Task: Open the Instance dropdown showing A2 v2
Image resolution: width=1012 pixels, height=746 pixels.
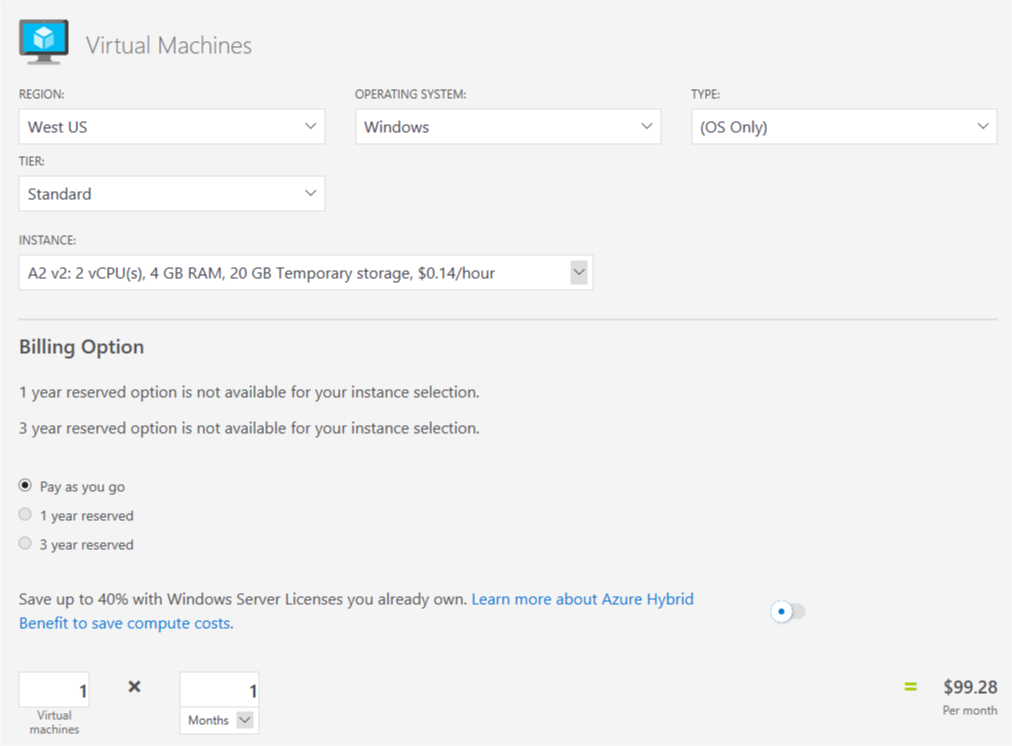Action: coord(306,273)
